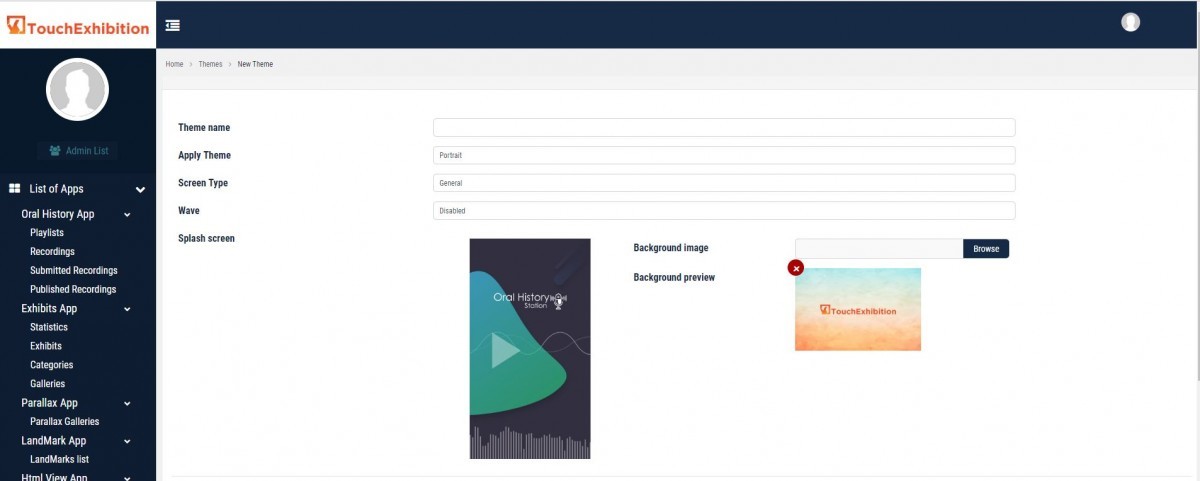Open the Screen Type dropdown
1200x481 pixels.
click(723, 183)
